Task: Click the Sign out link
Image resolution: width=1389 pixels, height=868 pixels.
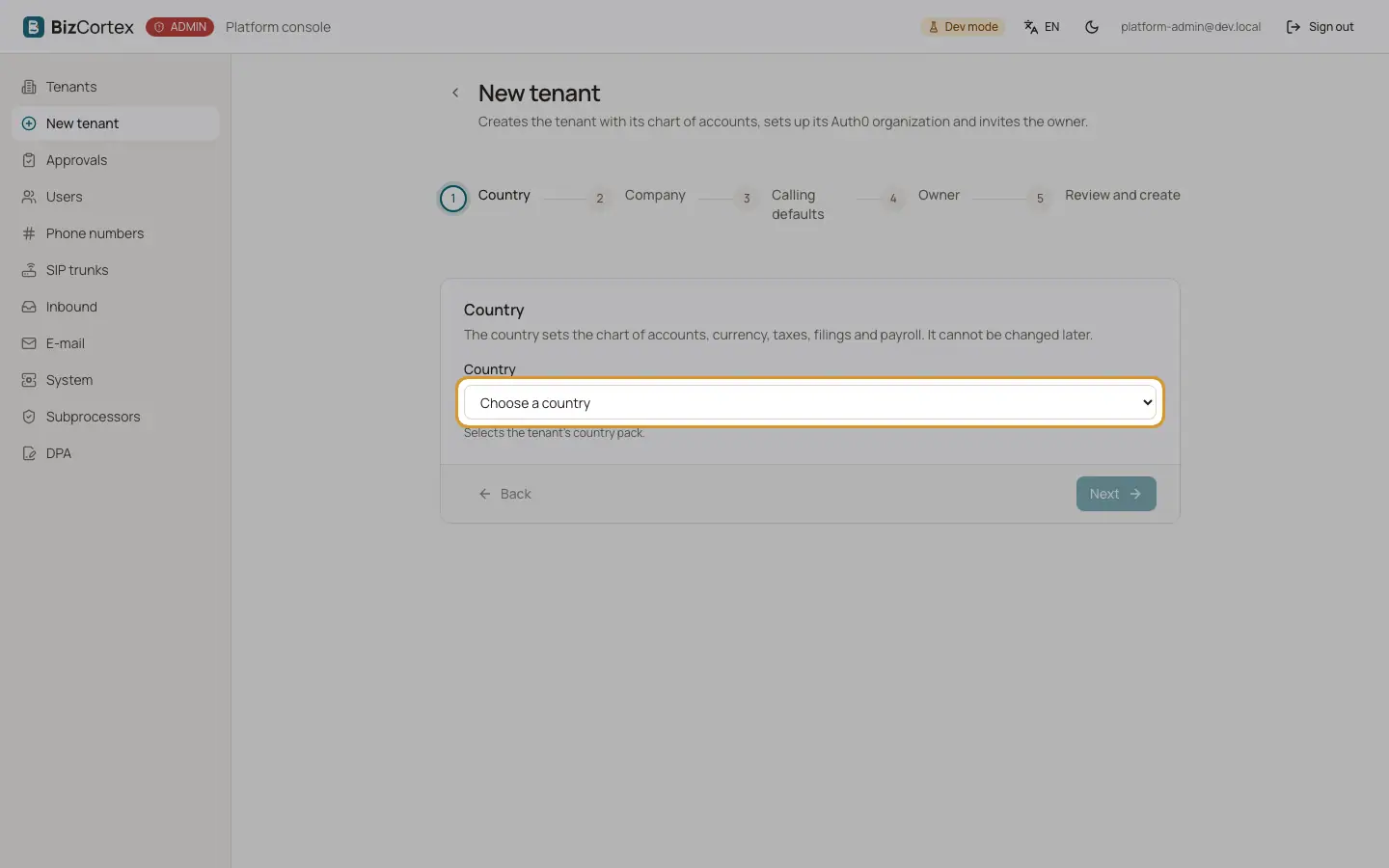Action: pyautogui.click(x=1321, y=27)
